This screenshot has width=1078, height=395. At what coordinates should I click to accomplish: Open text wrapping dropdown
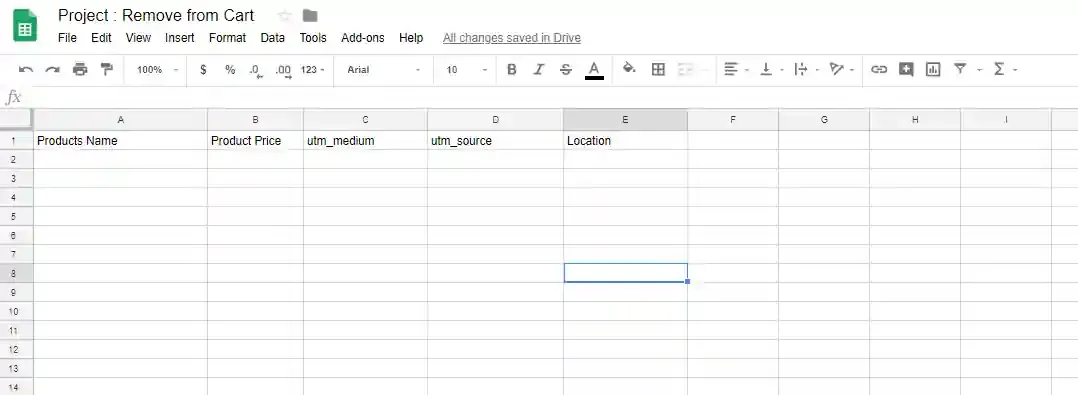click(806, 69)
